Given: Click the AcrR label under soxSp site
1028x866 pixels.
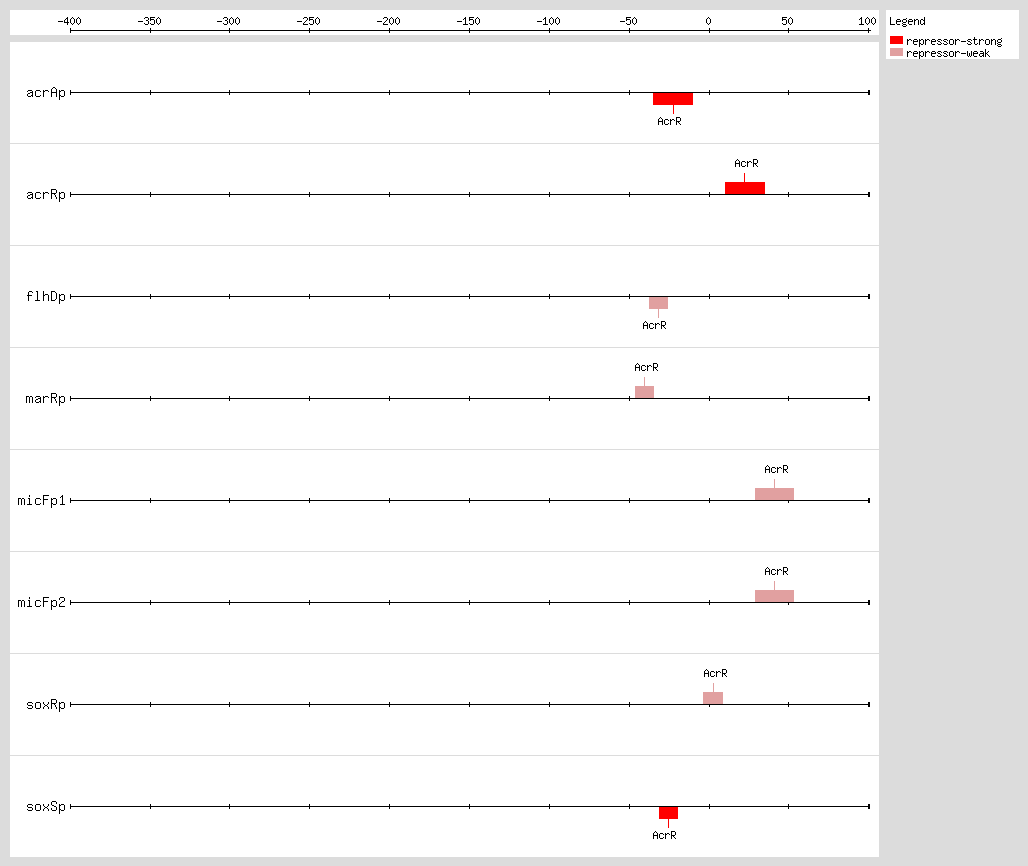Looking at the screenshot, I should 664,835.
